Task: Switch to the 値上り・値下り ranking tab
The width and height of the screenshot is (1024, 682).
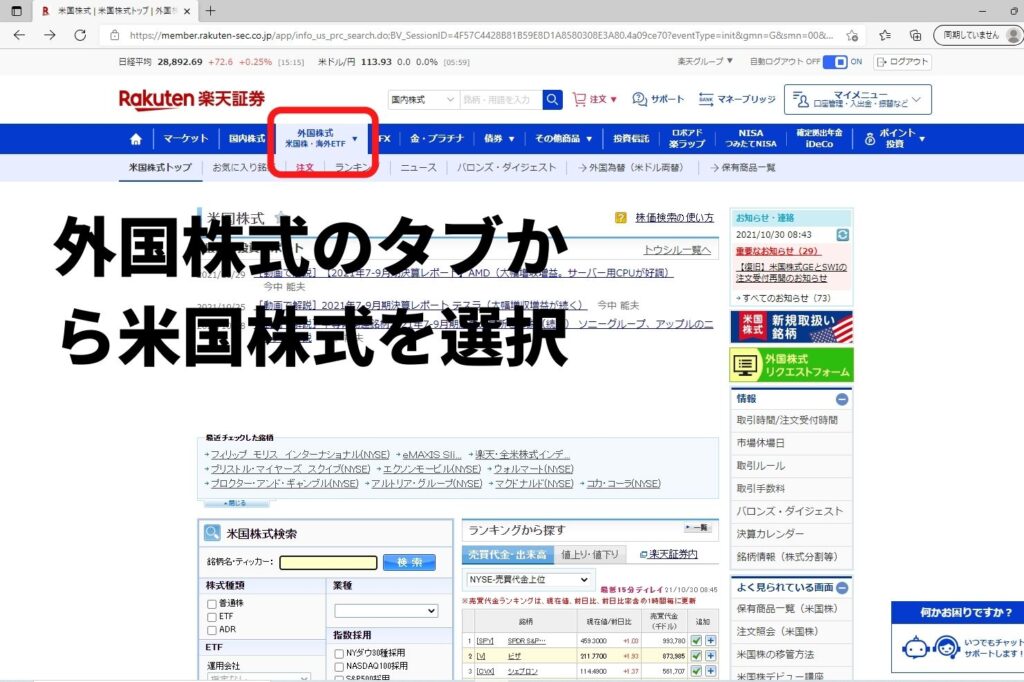Action: tap(590, 555)
